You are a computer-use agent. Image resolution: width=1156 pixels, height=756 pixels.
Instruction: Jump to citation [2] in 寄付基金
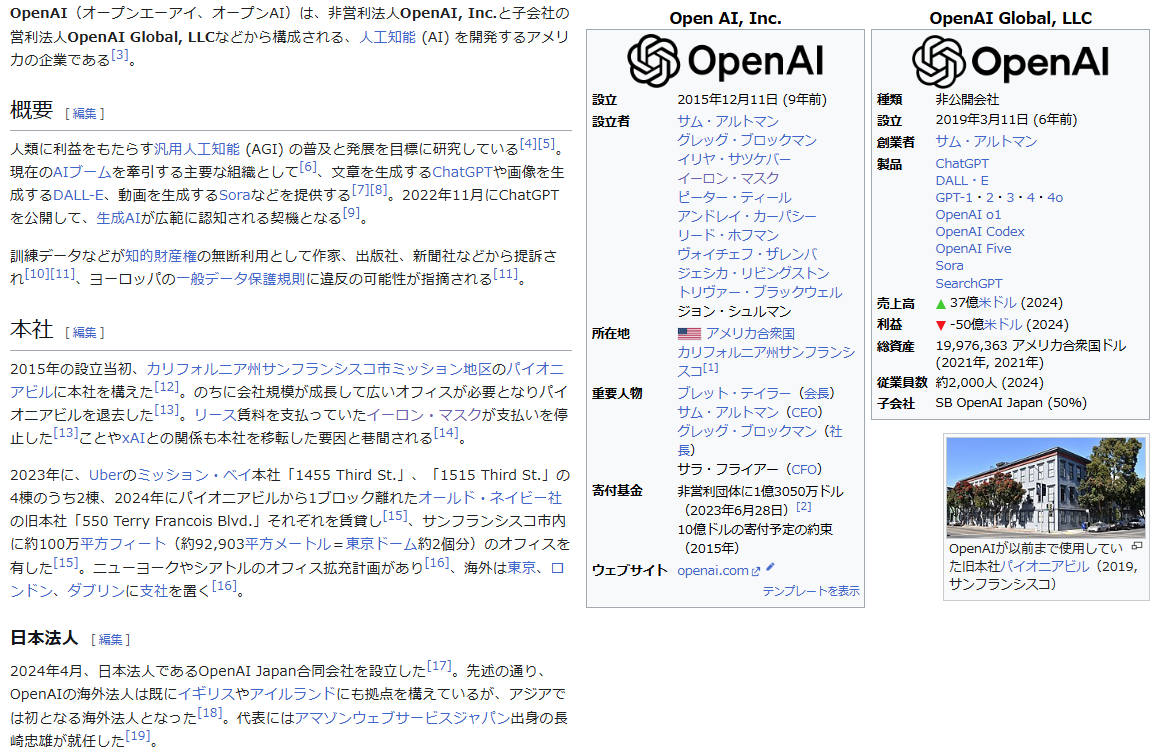(x=804, y=507)
